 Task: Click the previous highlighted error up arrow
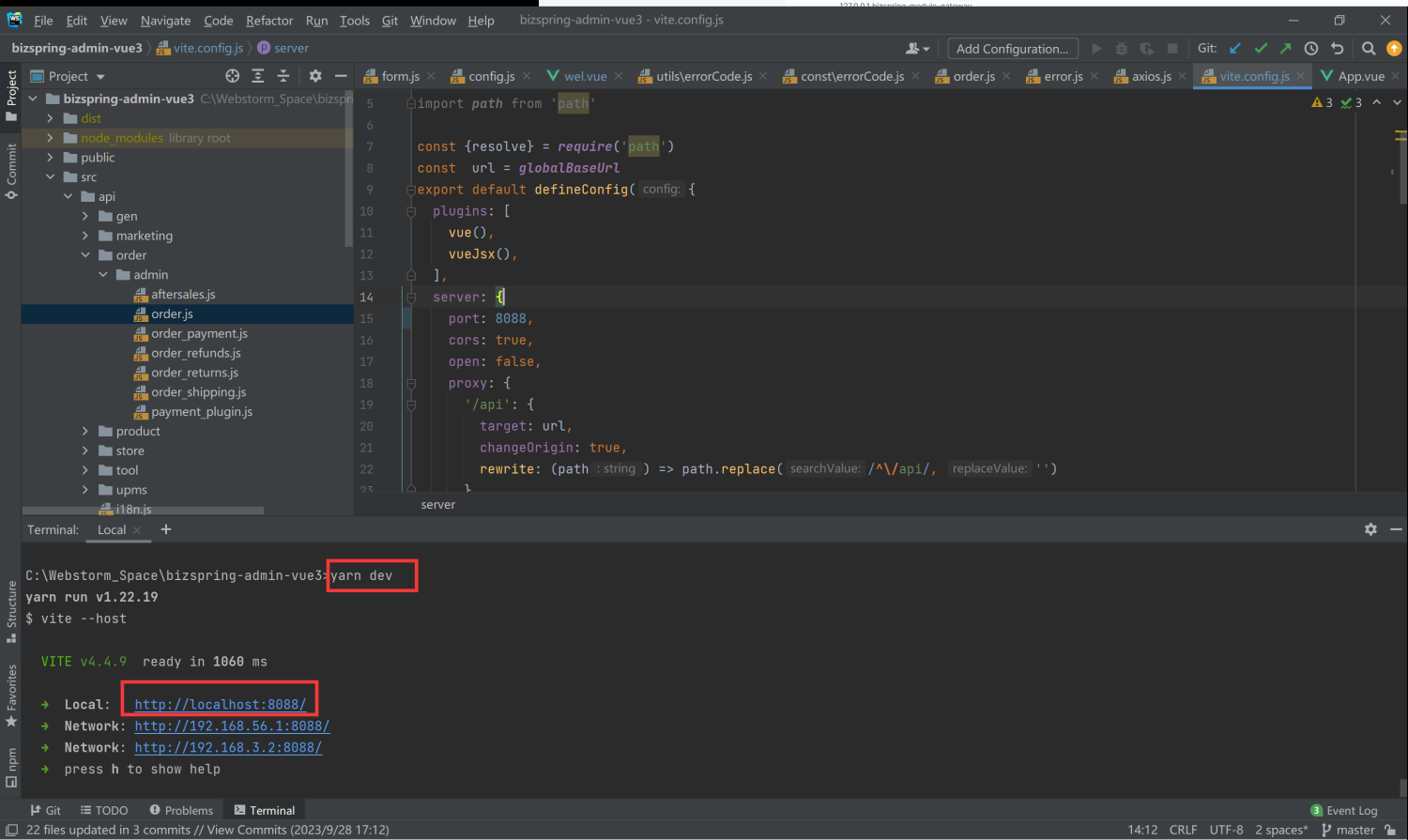(1376, 102)
